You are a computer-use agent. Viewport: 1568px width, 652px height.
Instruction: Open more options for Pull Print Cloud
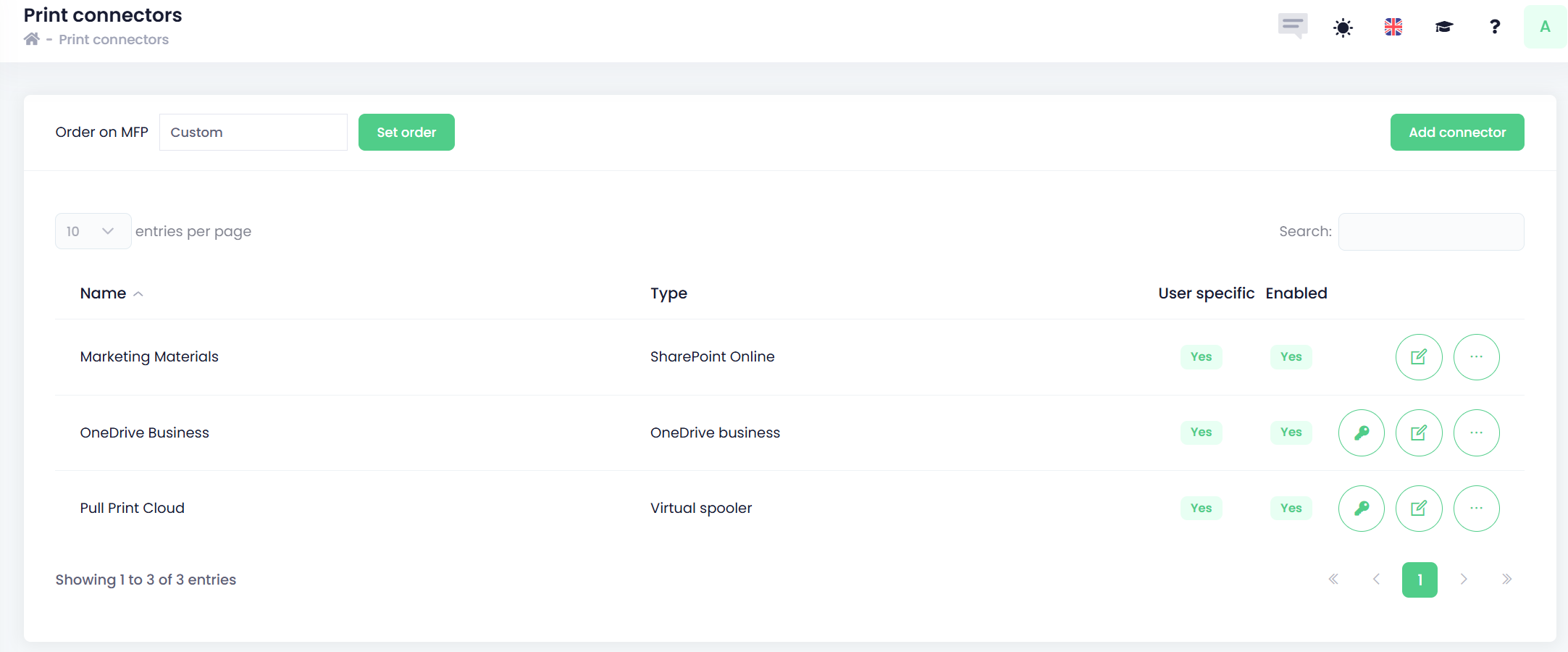[1476, 509]
